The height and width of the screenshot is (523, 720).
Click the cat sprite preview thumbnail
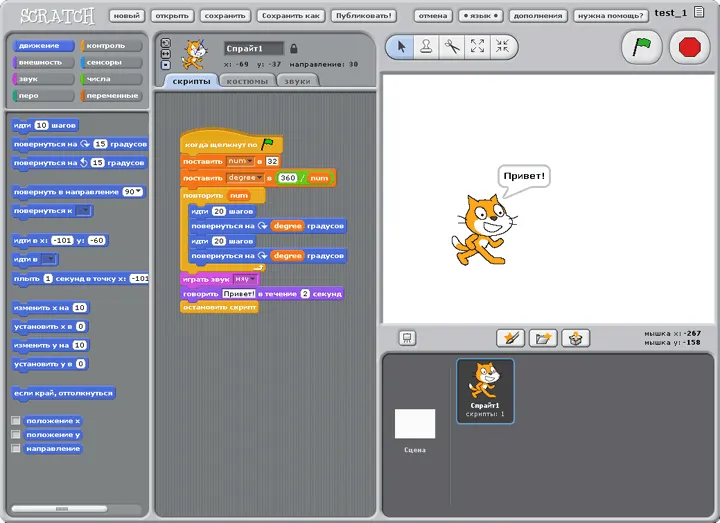click(195, 54)
